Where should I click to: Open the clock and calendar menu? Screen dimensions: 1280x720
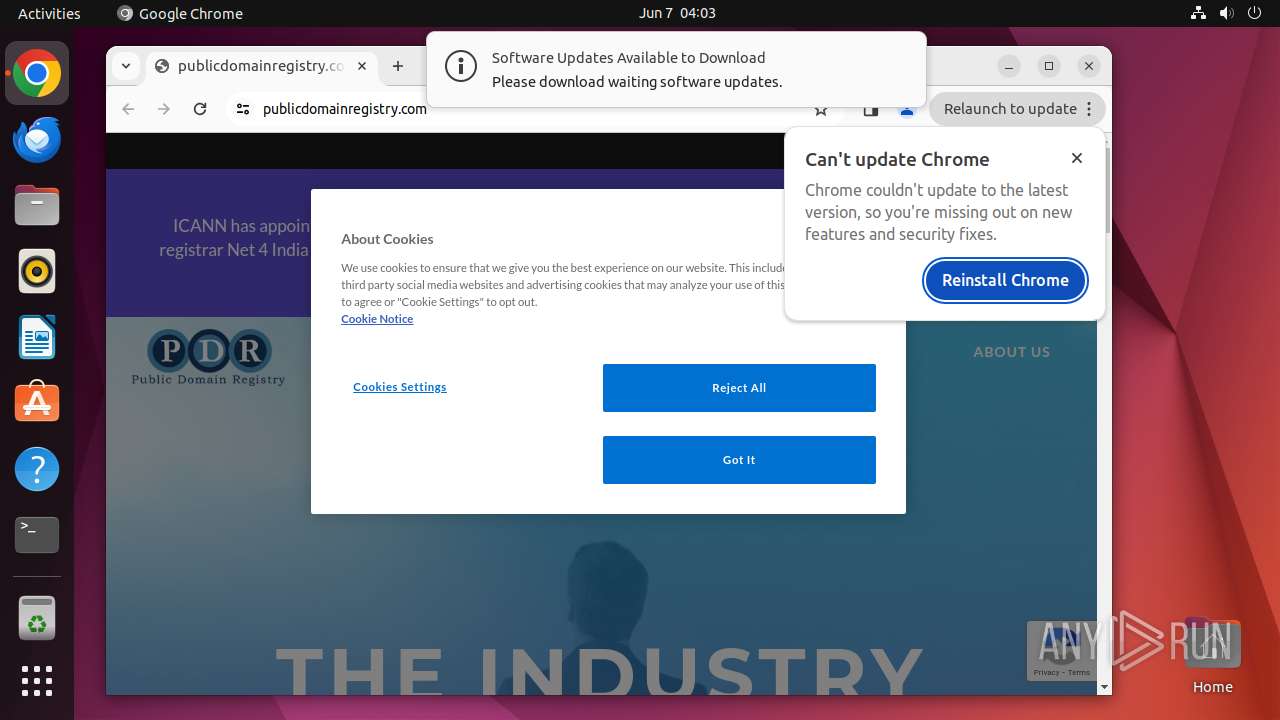coord(677,13)
